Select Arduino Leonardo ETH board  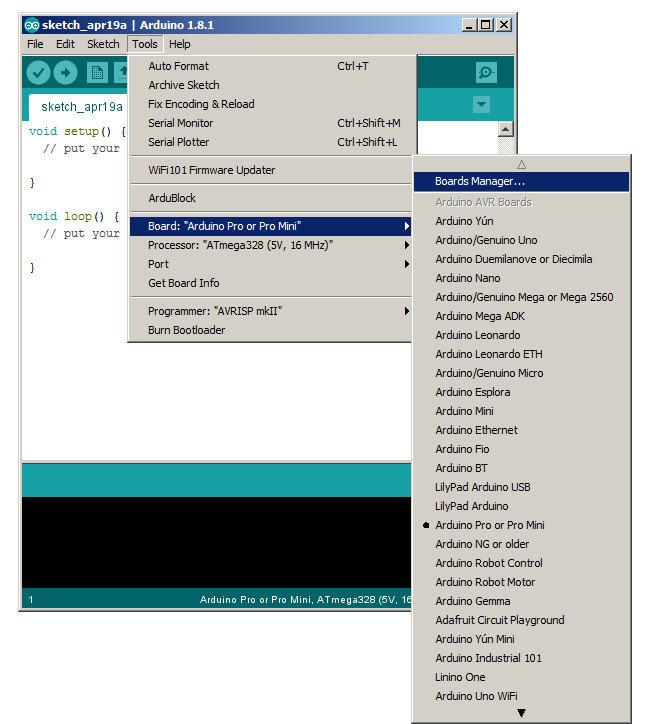pyautogui.click(x=521, y=354)
